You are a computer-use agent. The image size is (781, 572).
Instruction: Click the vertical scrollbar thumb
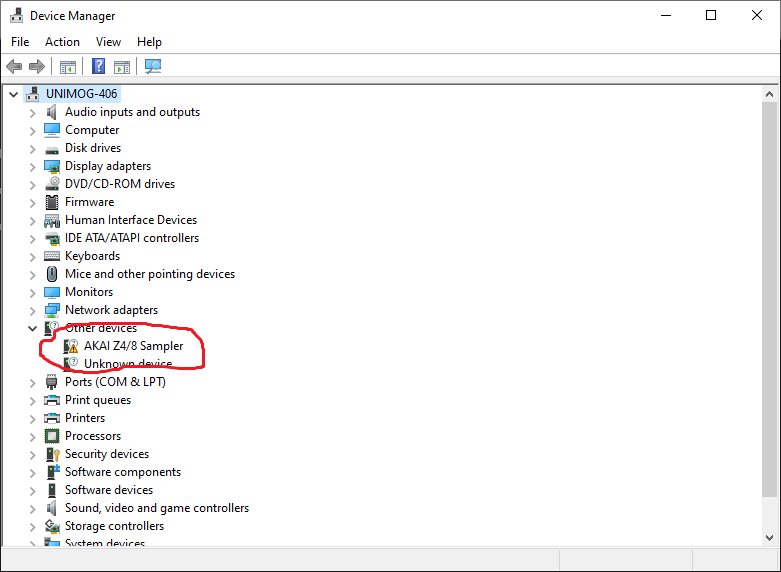click(769, 299)
